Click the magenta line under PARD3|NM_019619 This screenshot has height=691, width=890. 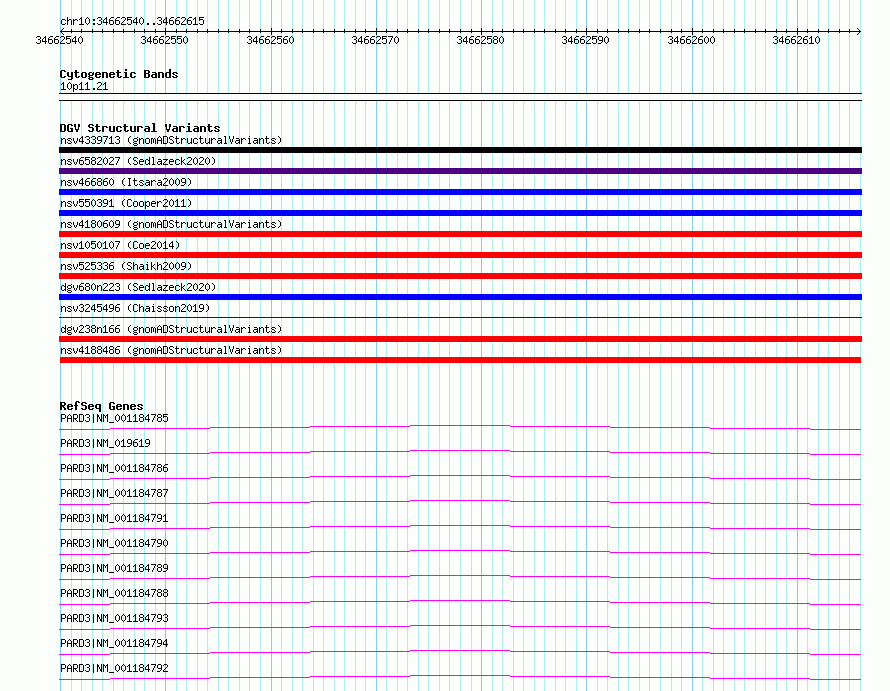click(x=460, y=452)
